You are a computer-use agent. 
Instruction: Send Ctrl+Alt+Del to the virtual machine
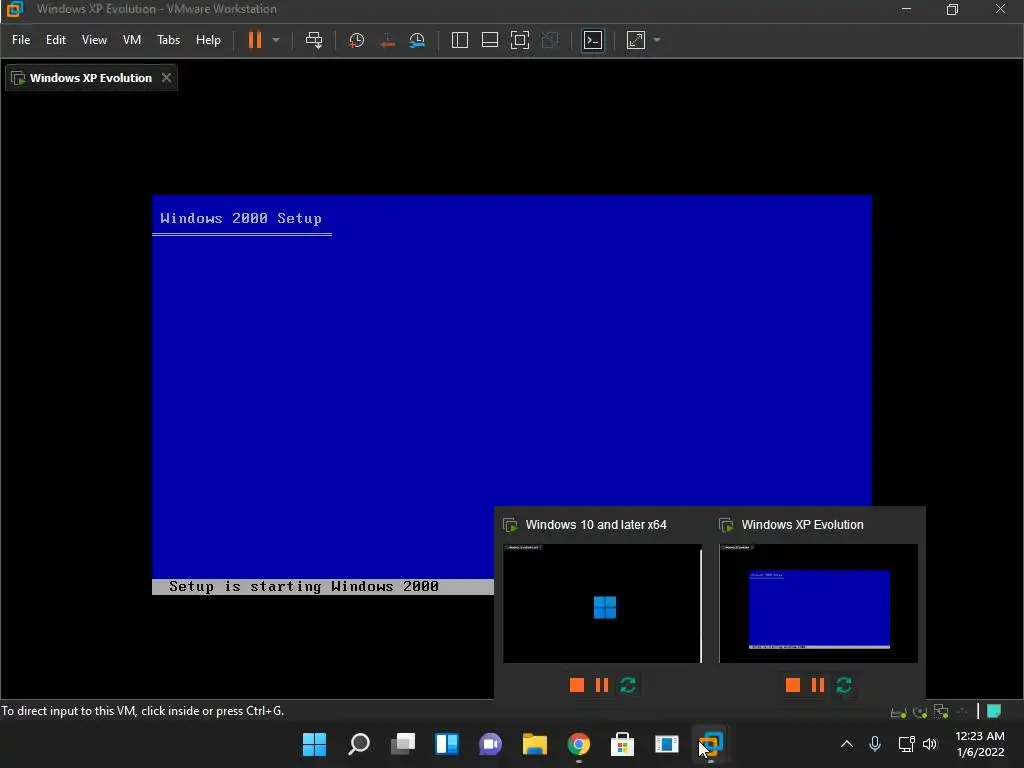click(x=314, y=40)
